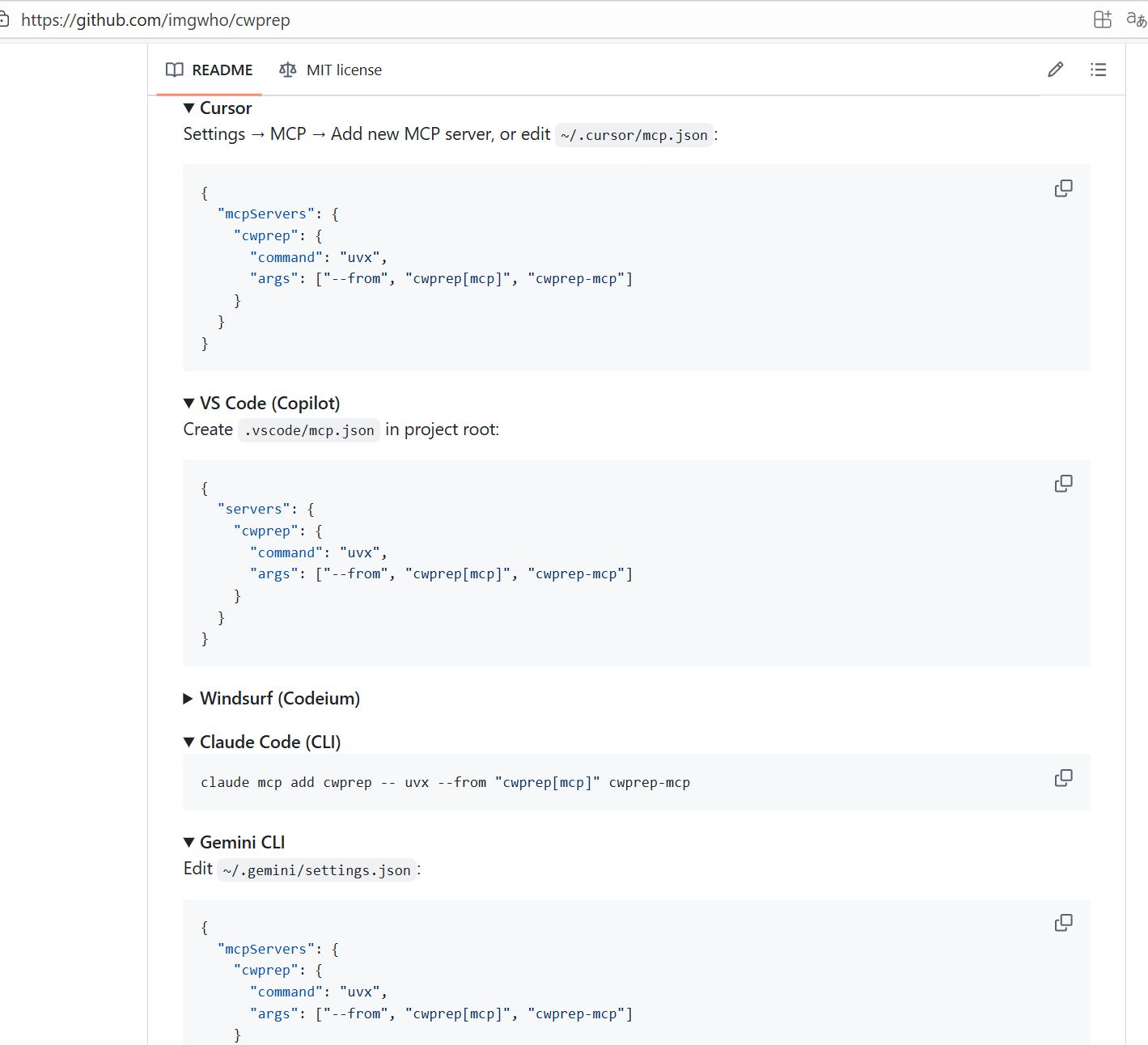Click the scales icon beside MIT license
This screenshot has width=1148, height=1045.
[287, 70]
